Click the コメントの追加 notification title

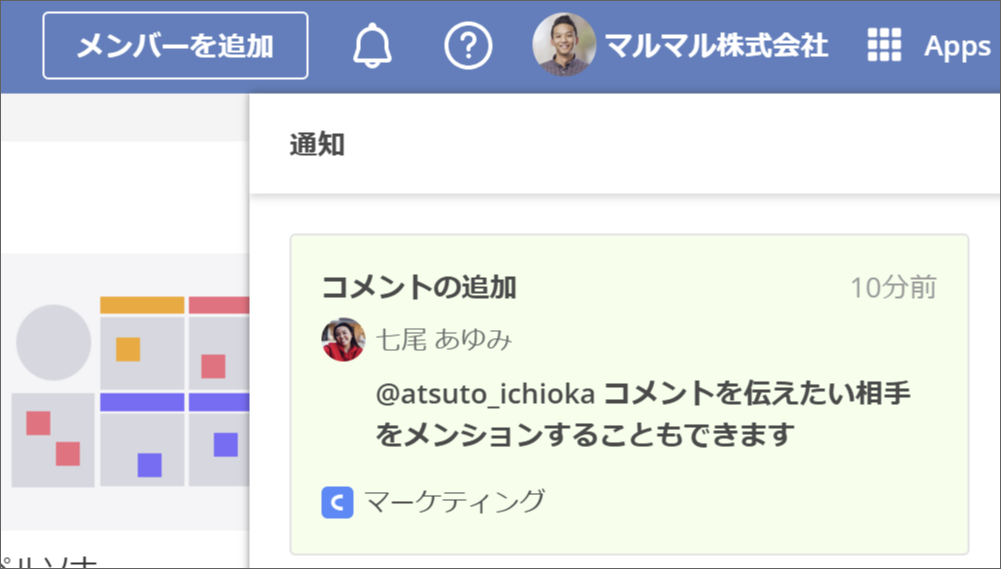click(419, 288)
